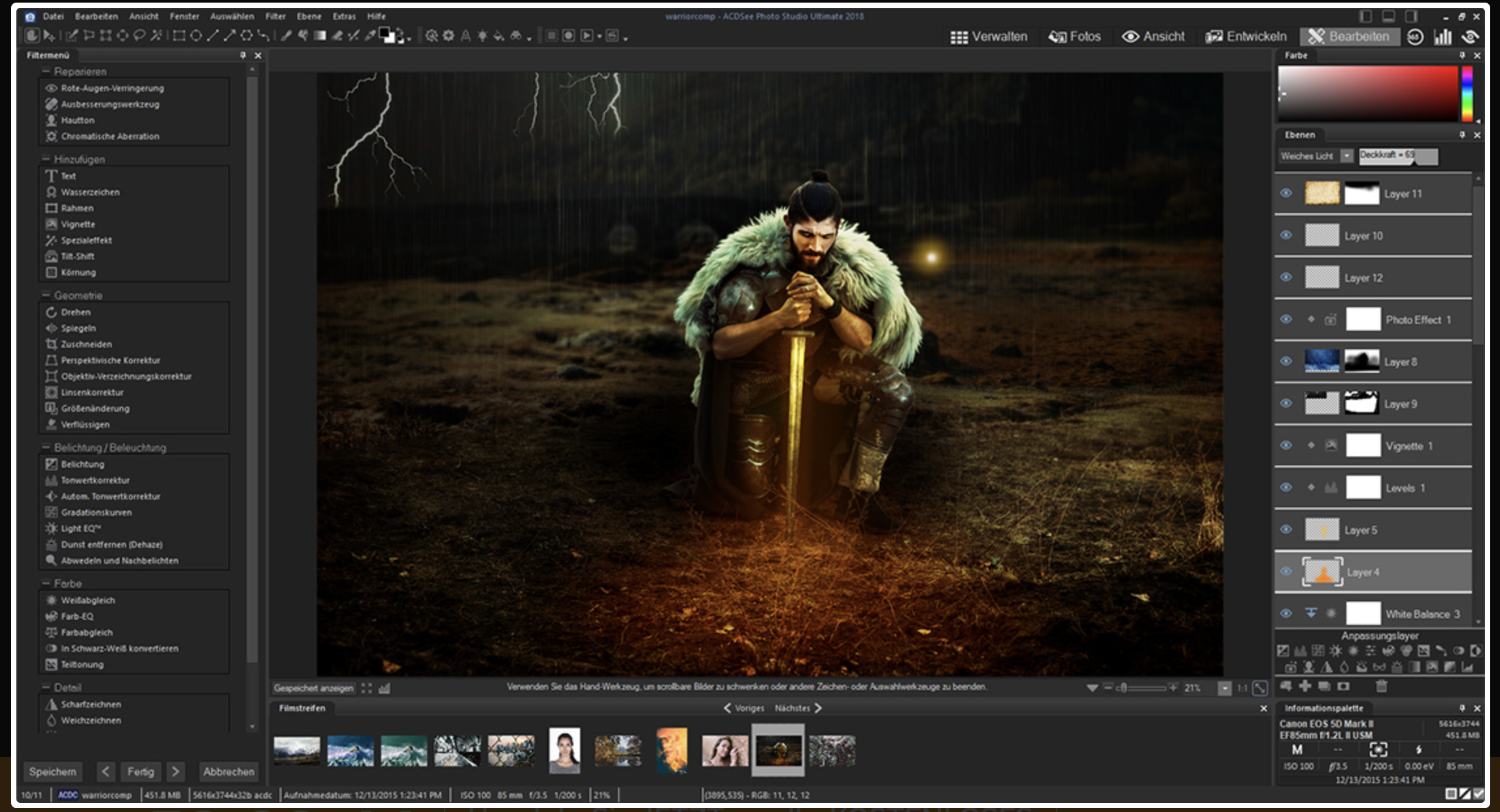Open the Ebene menu
Image resolution: width=1500 pixels, height=812 pixels.
click(x=309, y=16)
